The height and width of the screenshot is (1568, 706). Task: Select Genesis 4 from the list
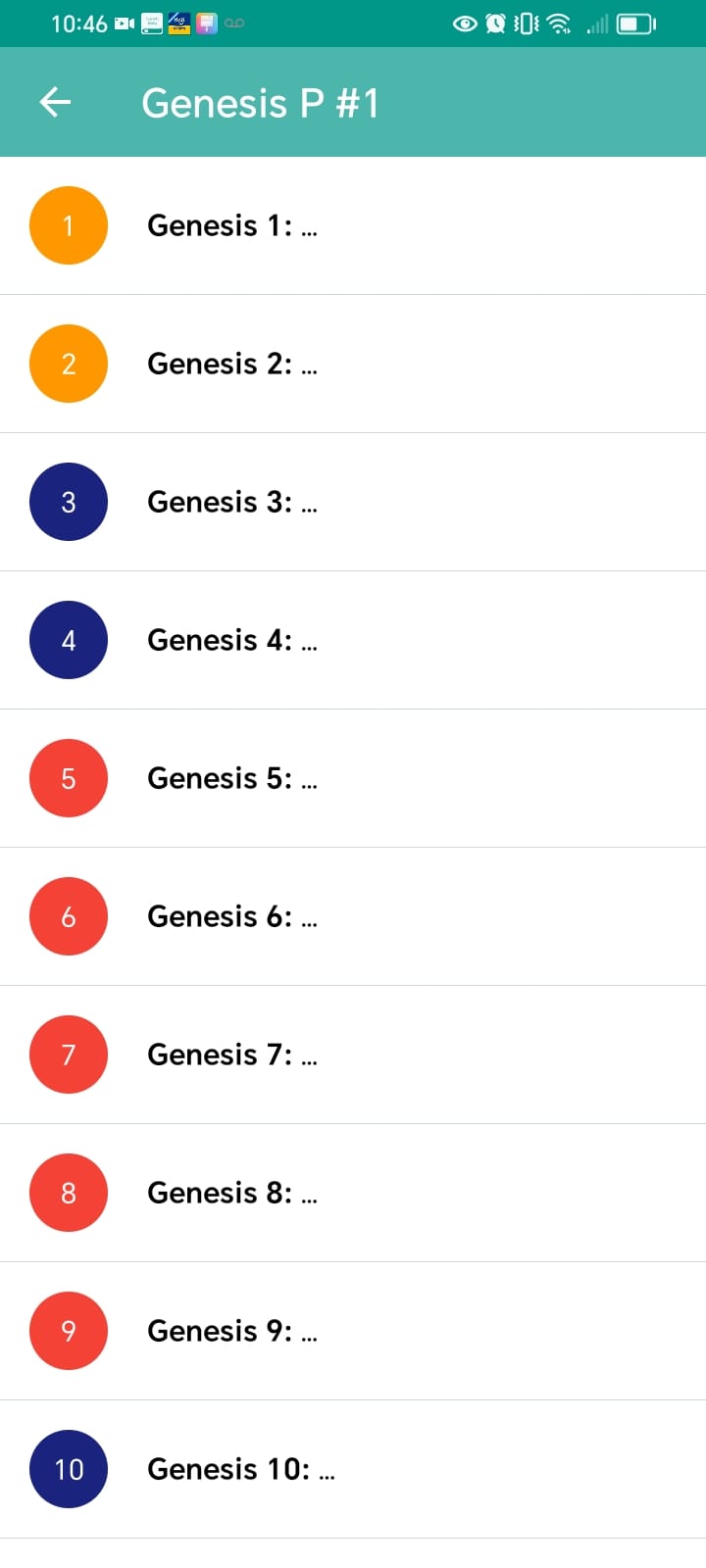(x=231, y=641)
